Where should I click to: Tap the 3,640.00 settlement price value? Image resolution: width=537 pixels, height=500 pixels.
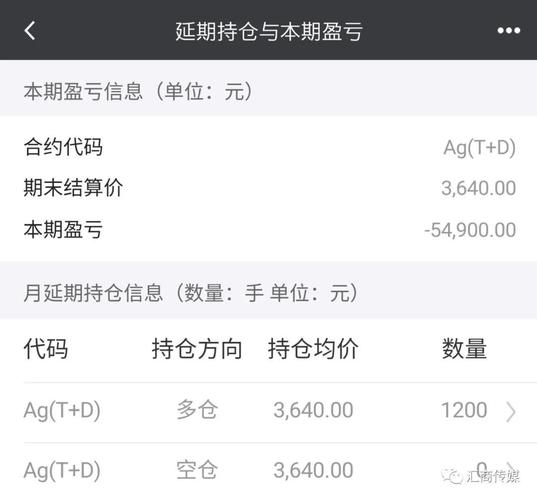coord(478,188)
